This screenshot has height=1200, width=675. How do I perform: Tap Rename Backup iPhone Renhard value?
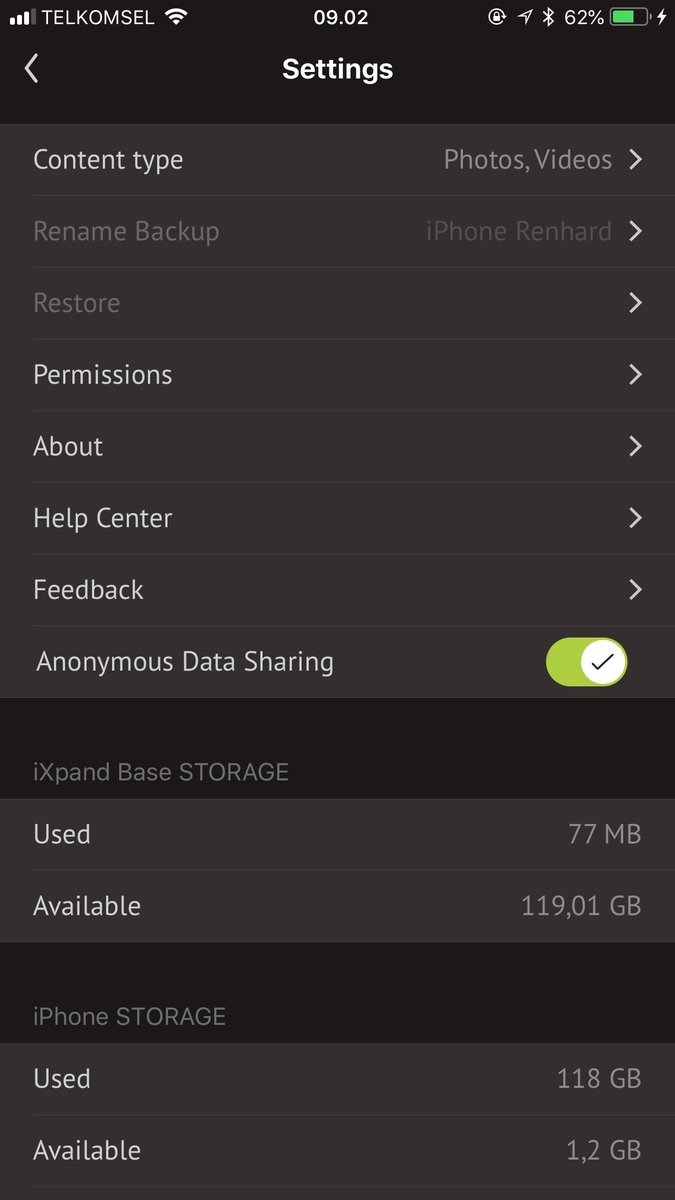[518, 232]
